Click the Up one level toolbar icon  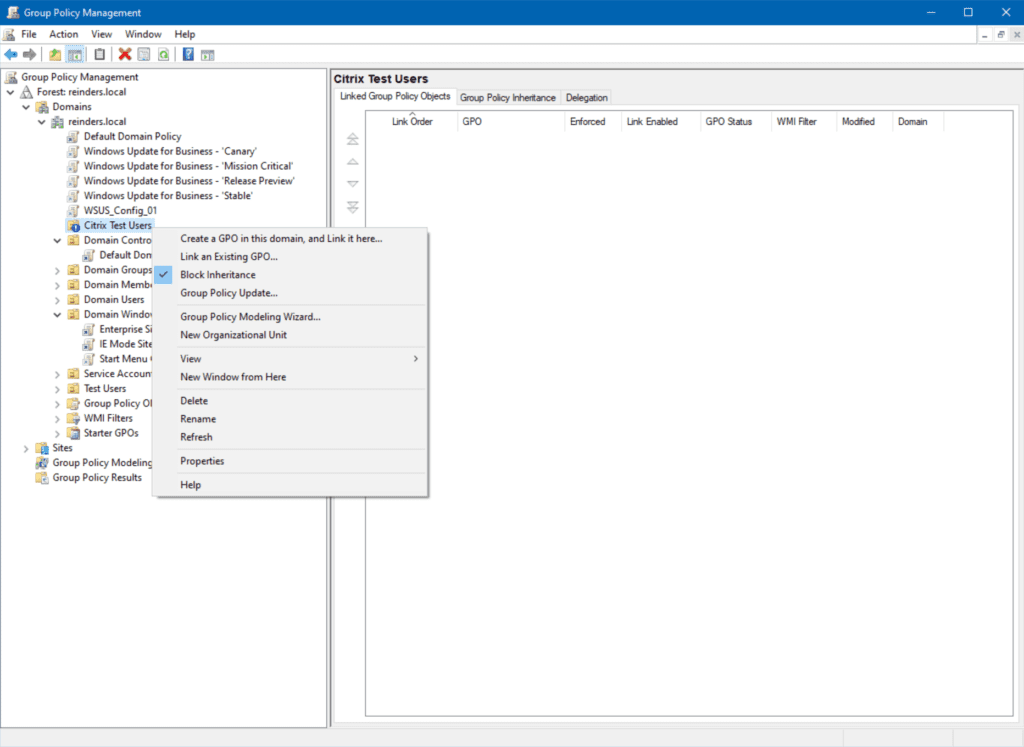coord(53,54)
